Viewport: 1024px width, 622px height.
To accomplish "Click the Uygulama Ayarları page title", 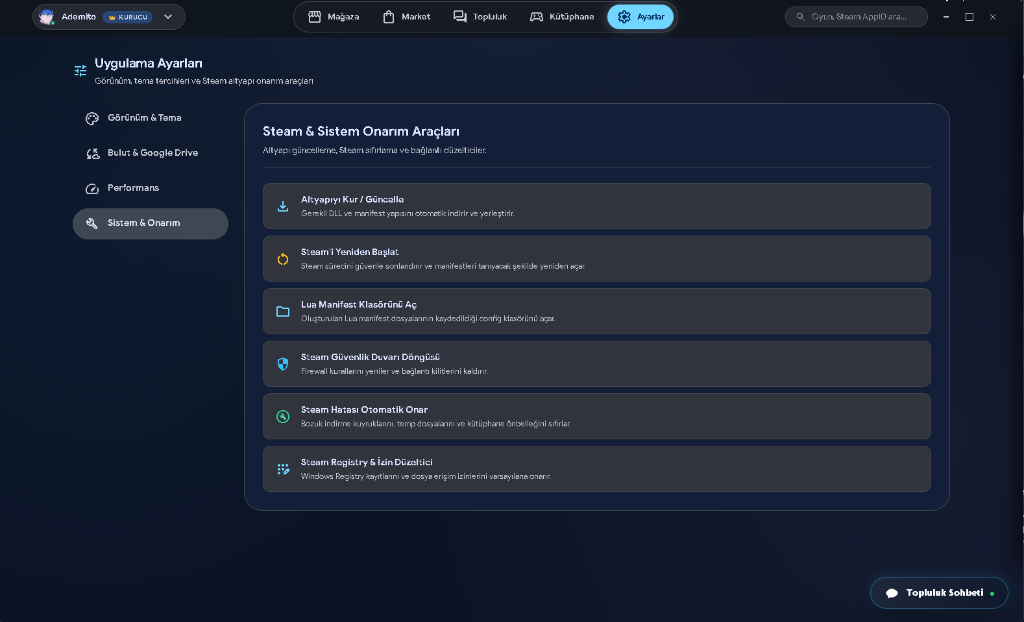I will 148,63.
